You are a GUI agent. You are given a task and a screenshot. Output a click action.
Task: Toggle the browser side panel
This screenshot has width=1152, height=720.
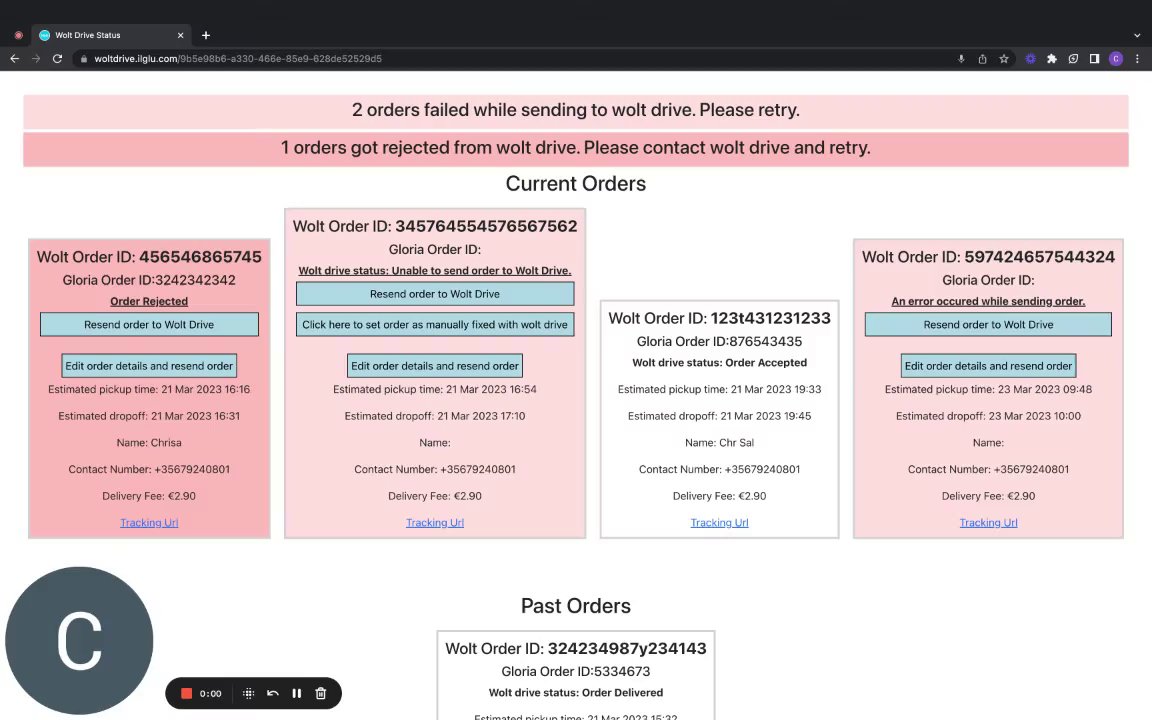coord(1095,59)
